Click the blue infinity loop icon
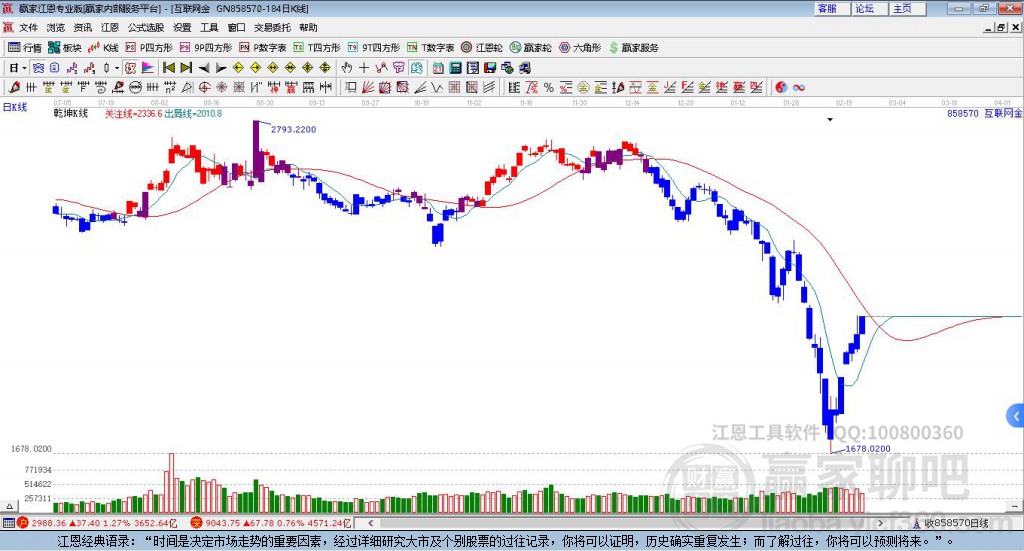Image resolution: width=1024 pixels, height=551 pixels. [799, 87]
